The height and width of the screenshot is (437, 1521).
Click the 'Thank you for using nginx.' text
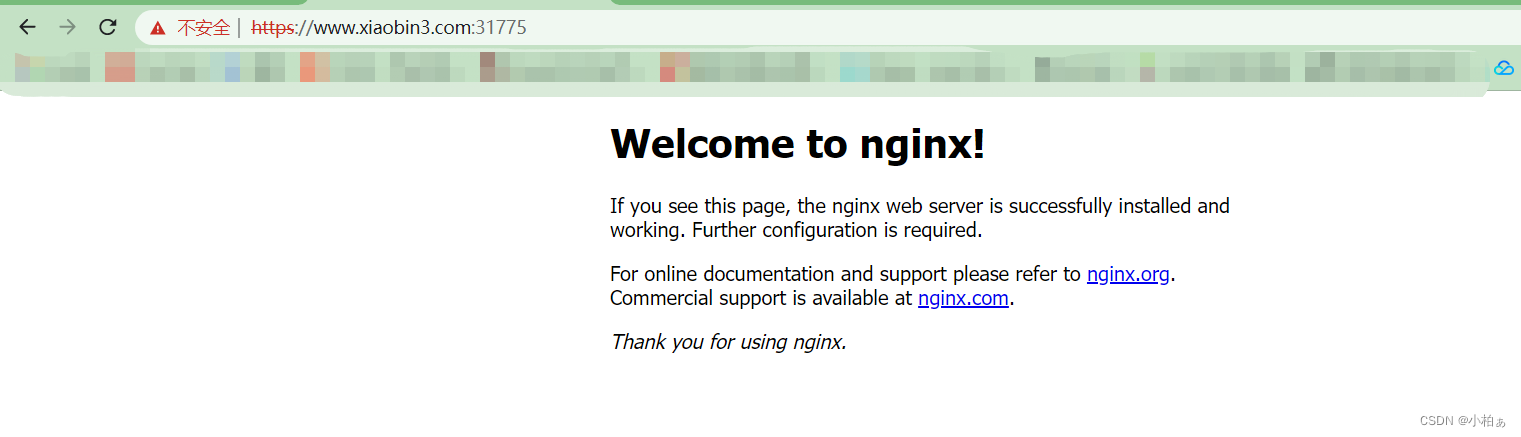pos(729,342)
